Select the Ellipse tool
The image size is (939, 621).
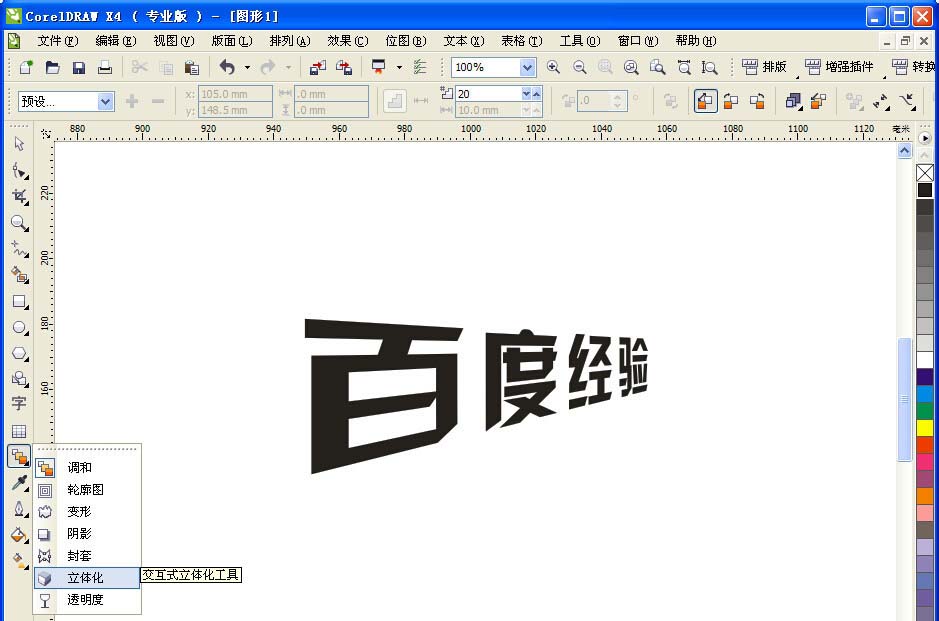pos(19,328)
